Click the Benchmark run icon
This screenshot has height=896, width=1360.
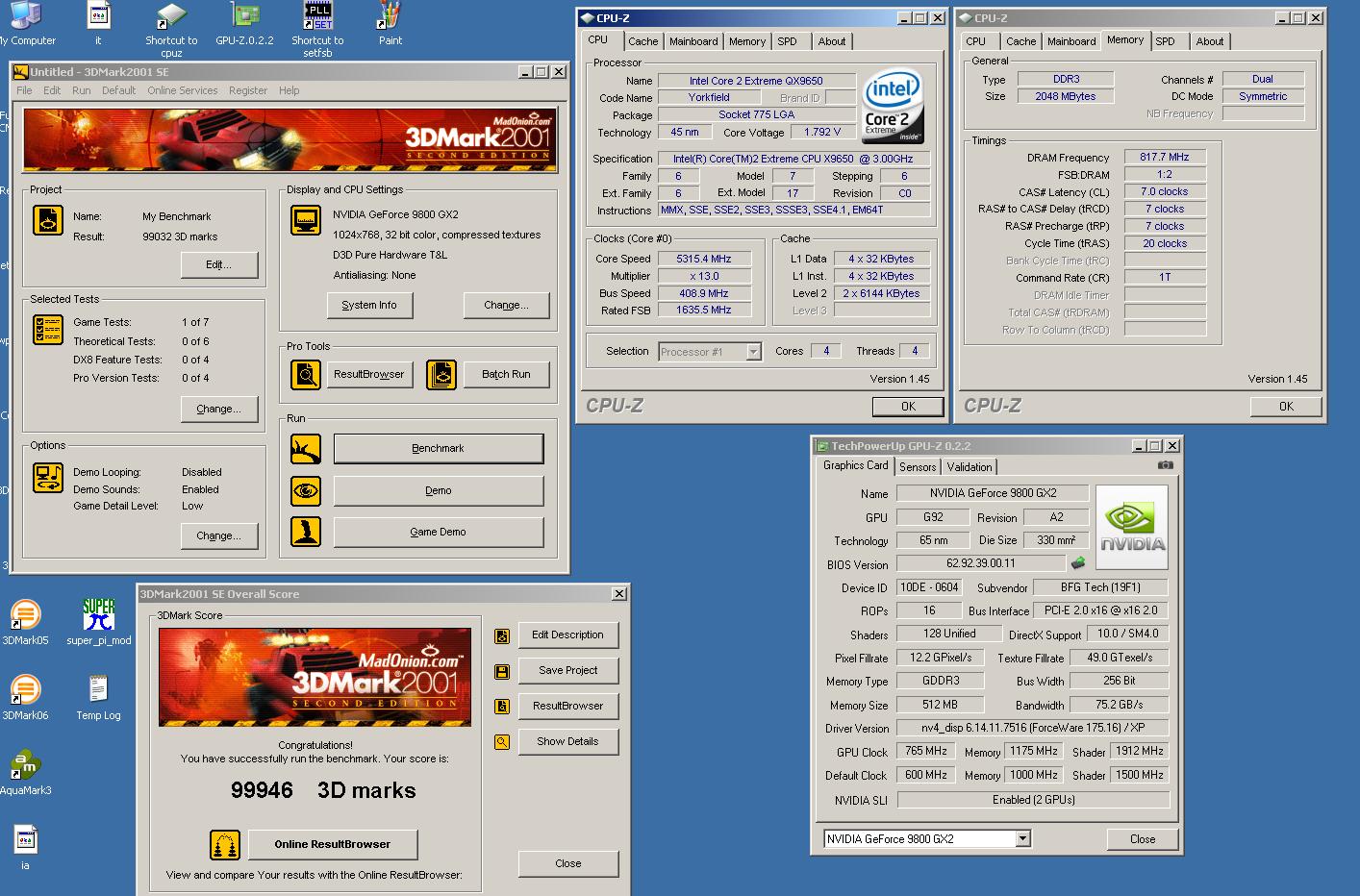(x=306, y=449)
